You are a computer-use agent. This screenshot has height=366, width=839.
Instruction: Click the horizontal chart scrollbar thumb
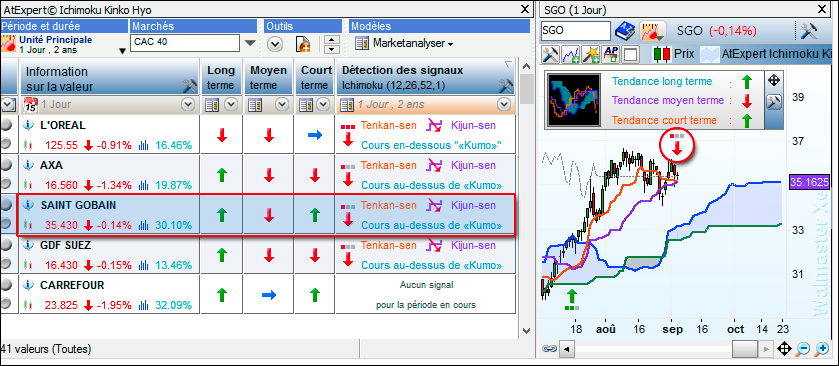[744, 349]
